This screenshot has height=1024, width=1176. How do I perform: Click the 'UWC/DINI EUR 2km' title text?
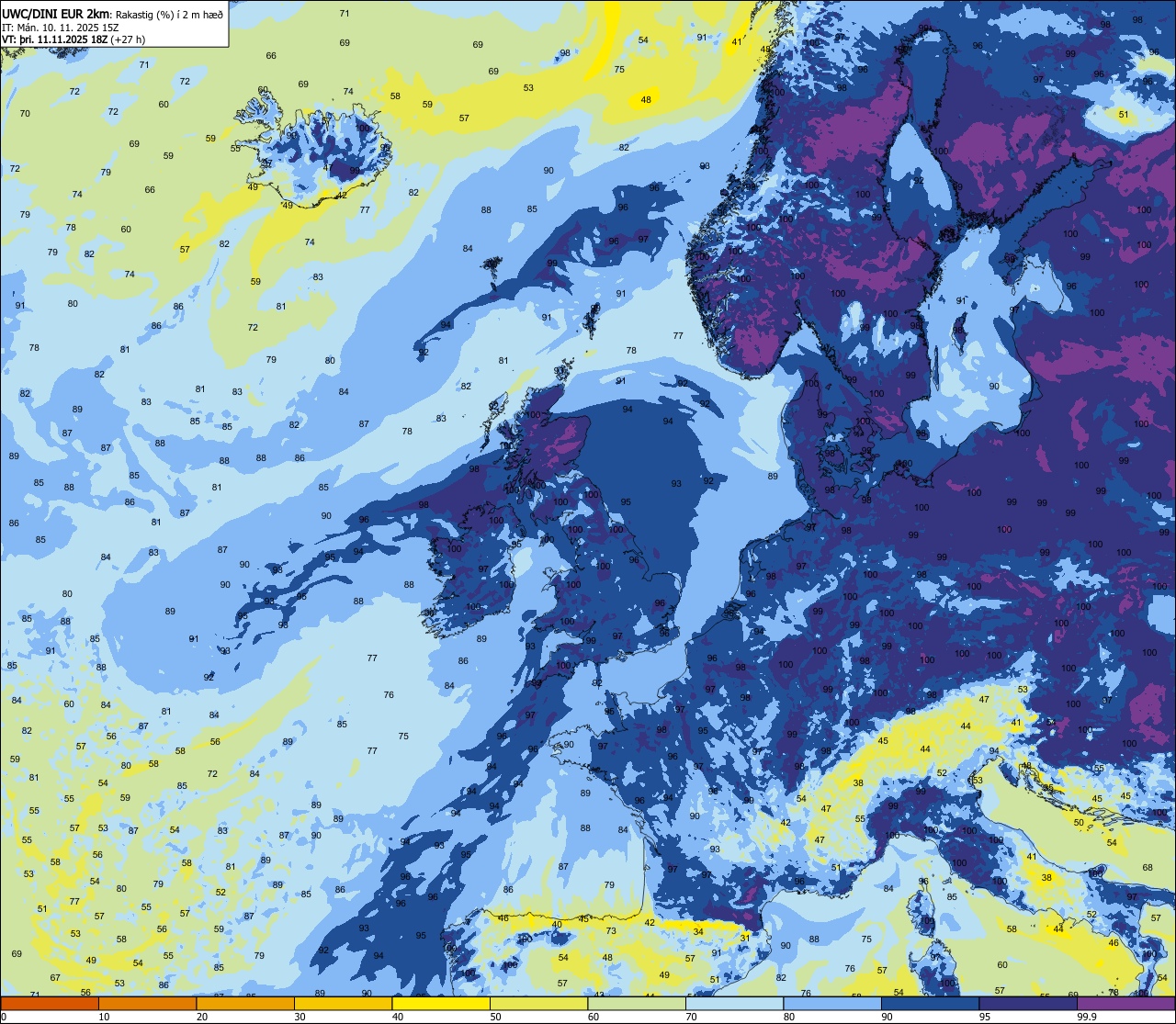(x=56, y=12)
